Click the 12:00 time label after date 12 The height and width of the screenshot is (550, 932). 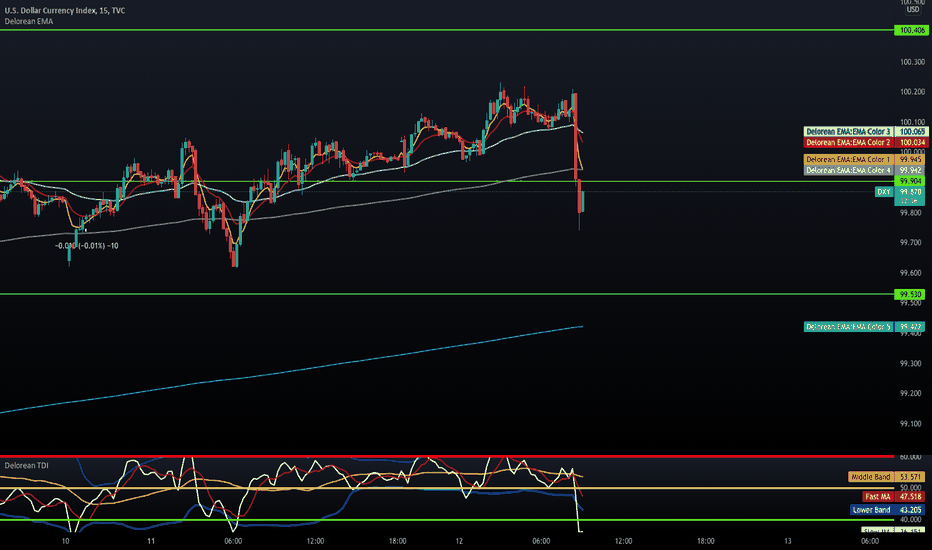coord(623,541)
